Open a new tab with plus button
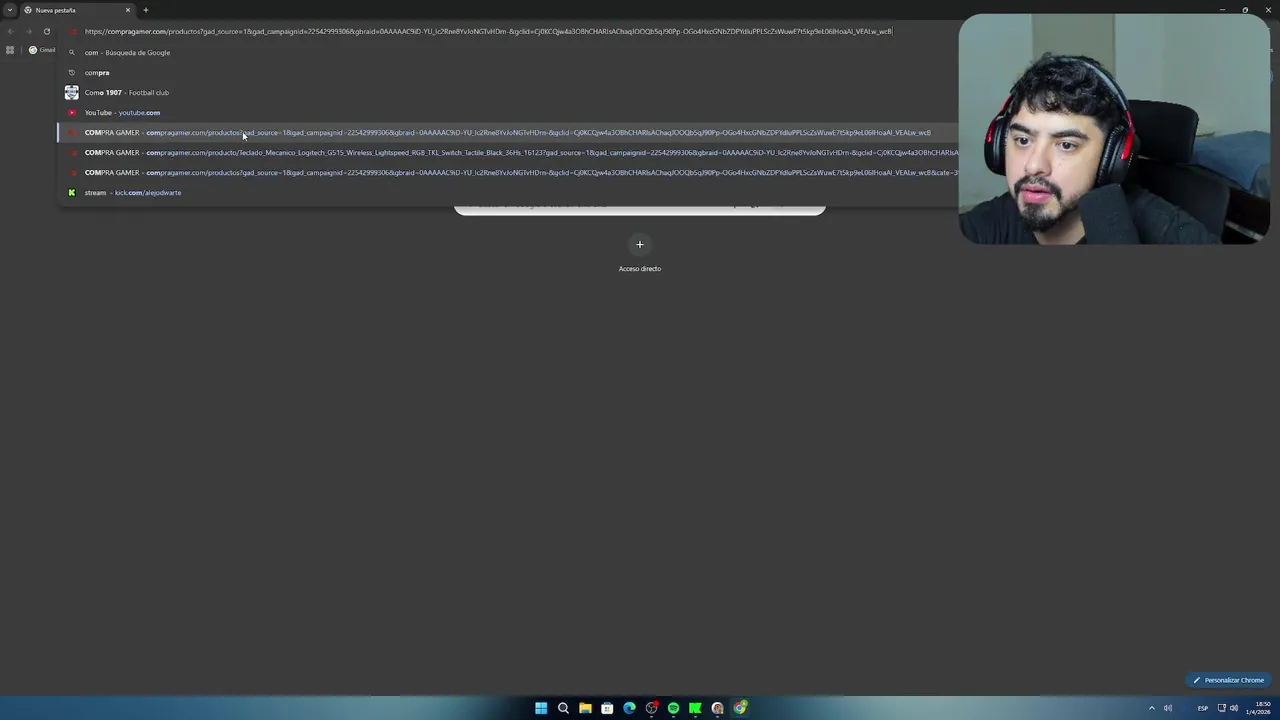 pos(145,10)
